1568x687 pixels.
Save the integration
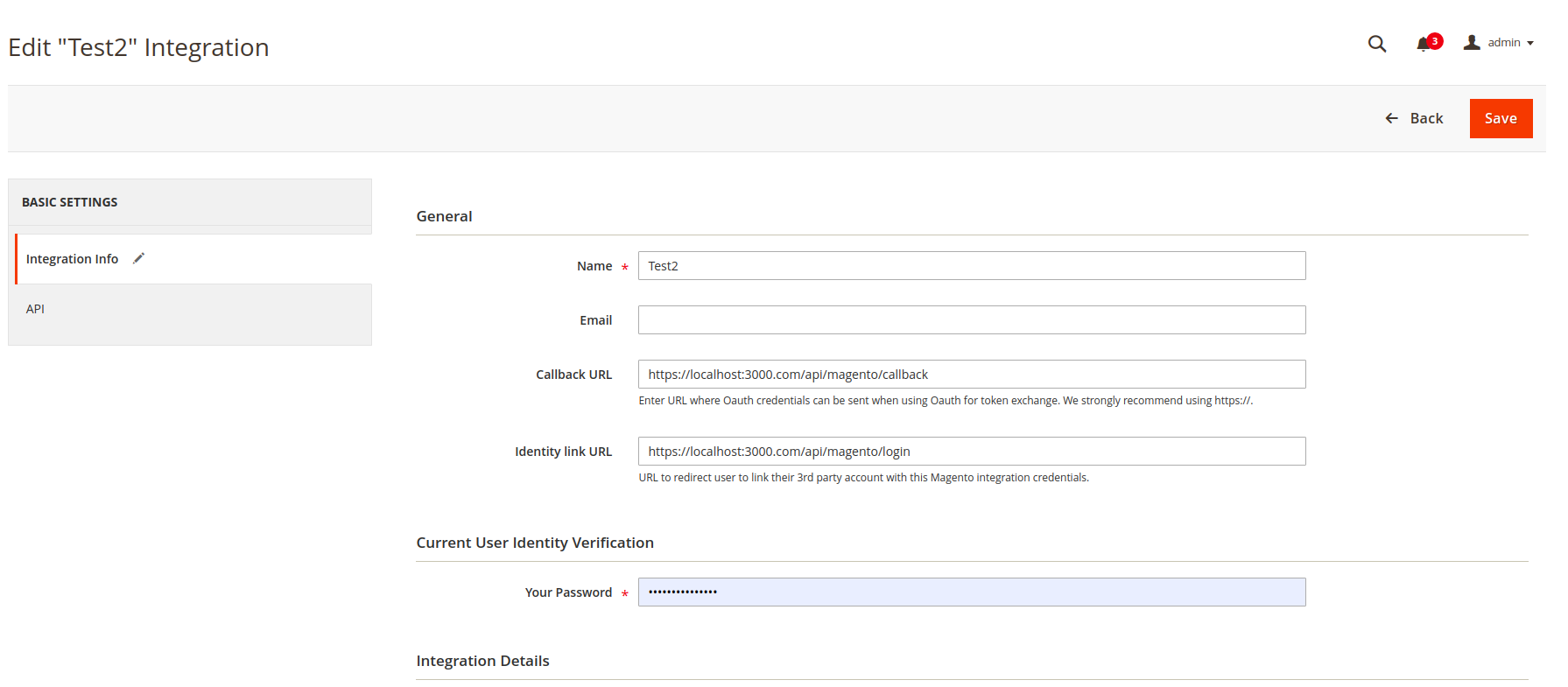1501,118
